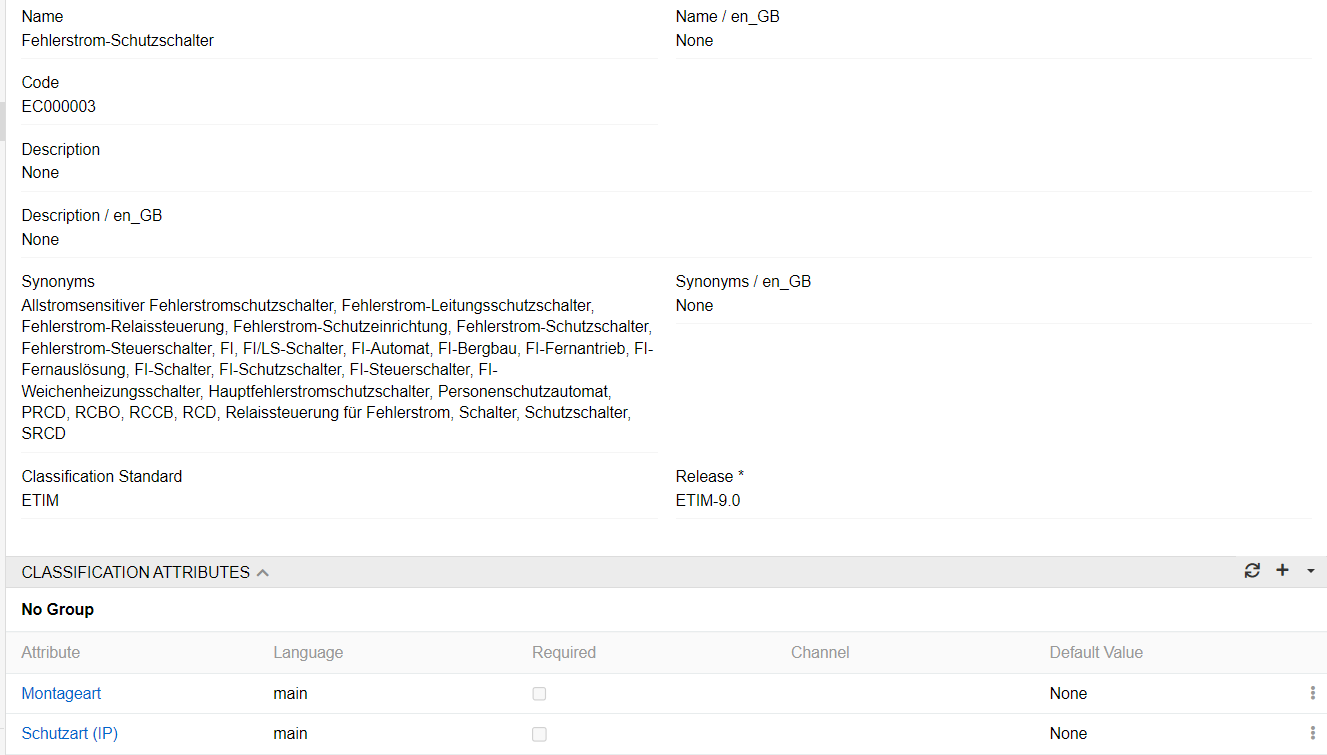Click the Required column header

click(564, 652)
